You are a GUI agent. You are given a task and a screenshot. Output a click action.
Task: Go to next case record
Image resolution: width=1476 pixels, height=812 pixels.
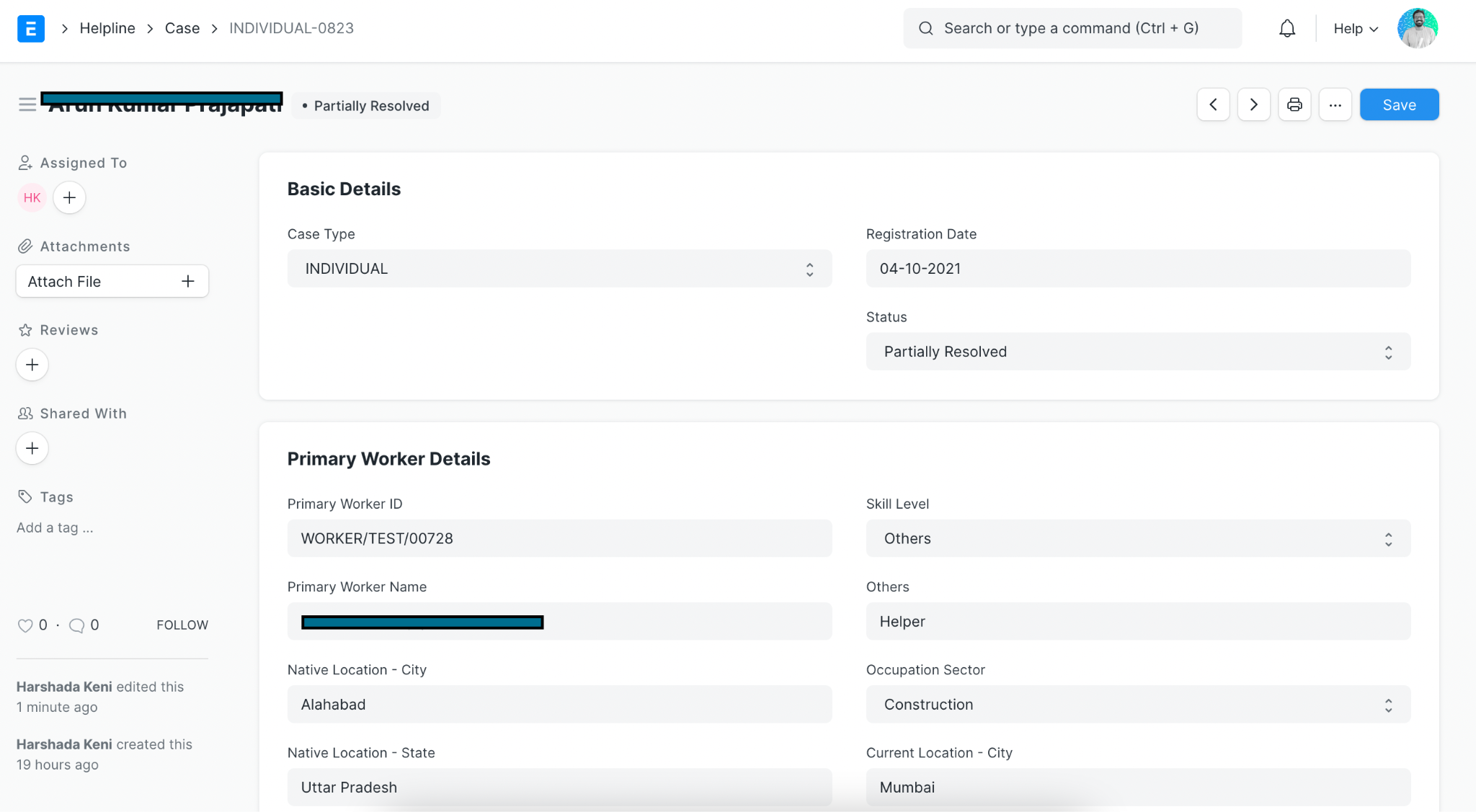point(1254,105)
